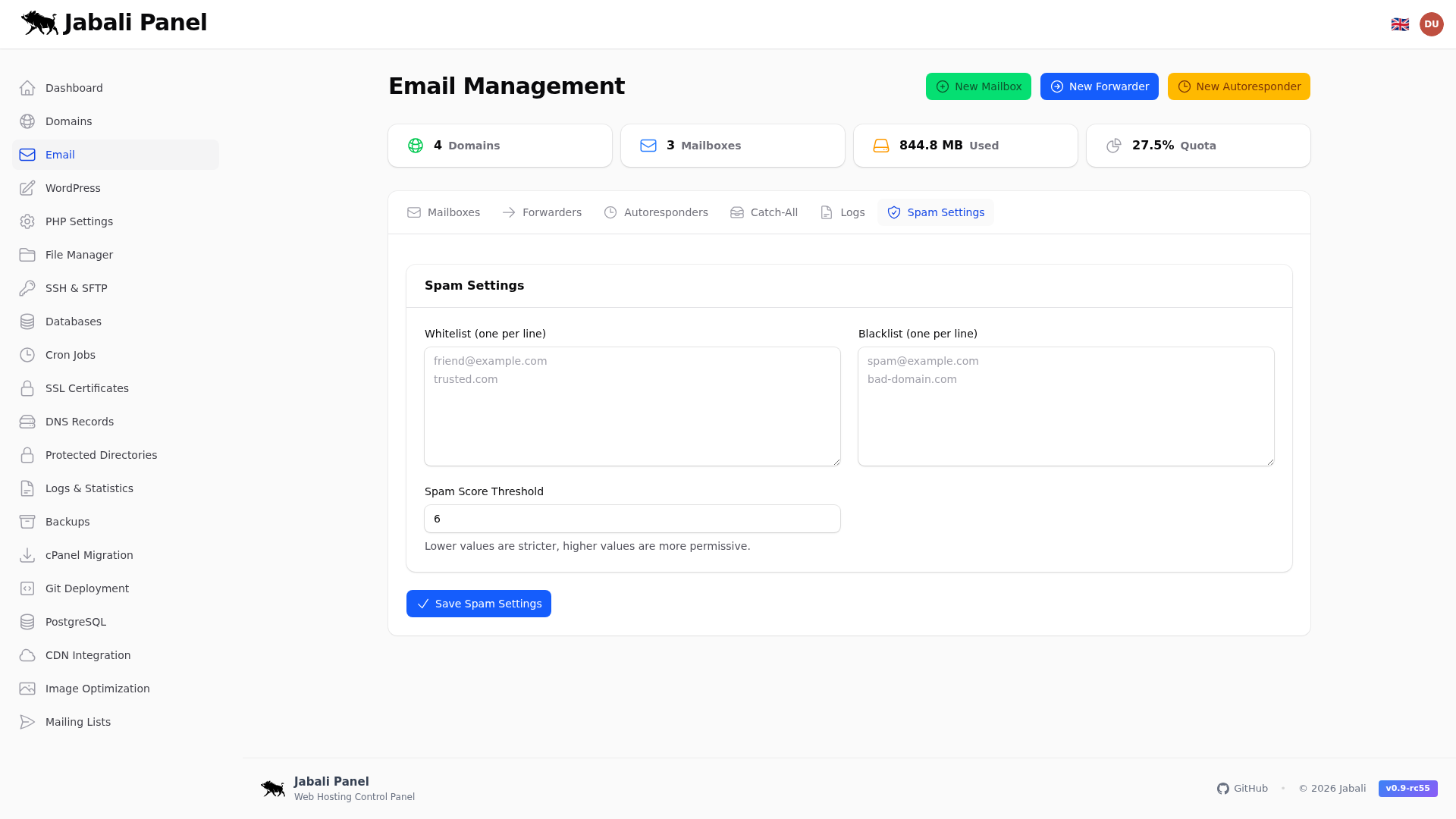The image size is (1456, 819).
Task: Click the SSL Certificates padlock icon
Action: pos(27,388)
